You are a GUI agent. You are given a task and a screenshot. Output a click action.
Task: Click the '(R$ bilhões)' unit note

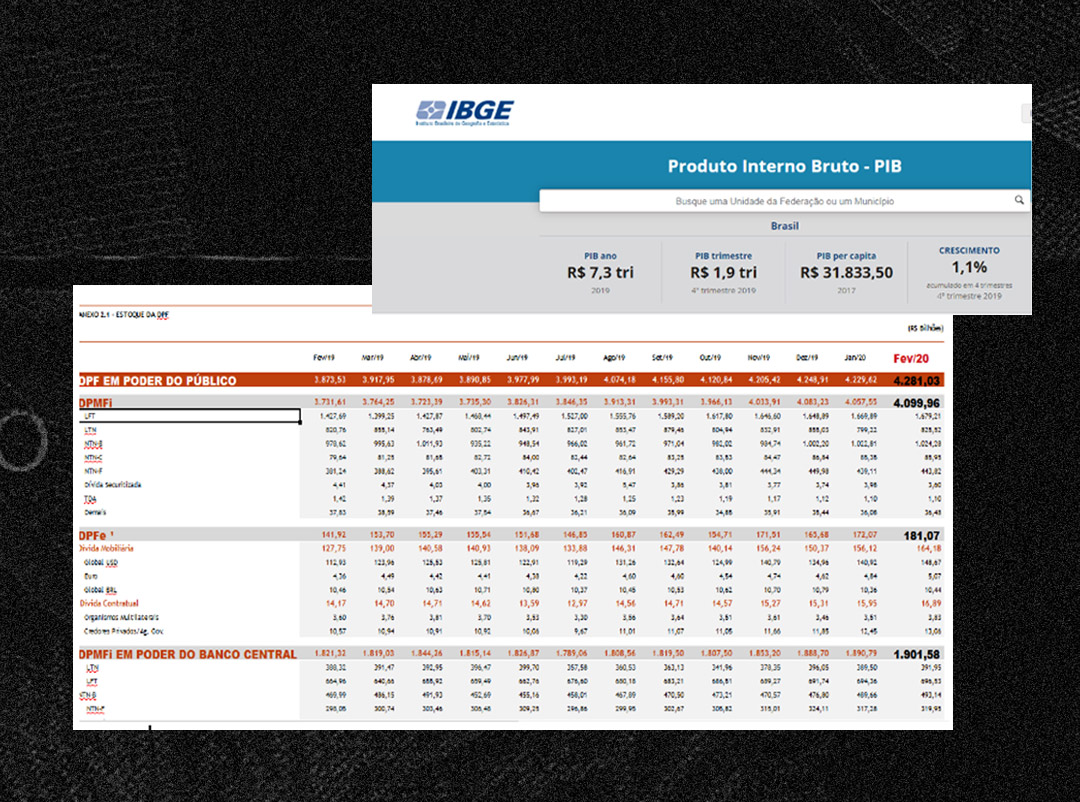tap(925, 329)
